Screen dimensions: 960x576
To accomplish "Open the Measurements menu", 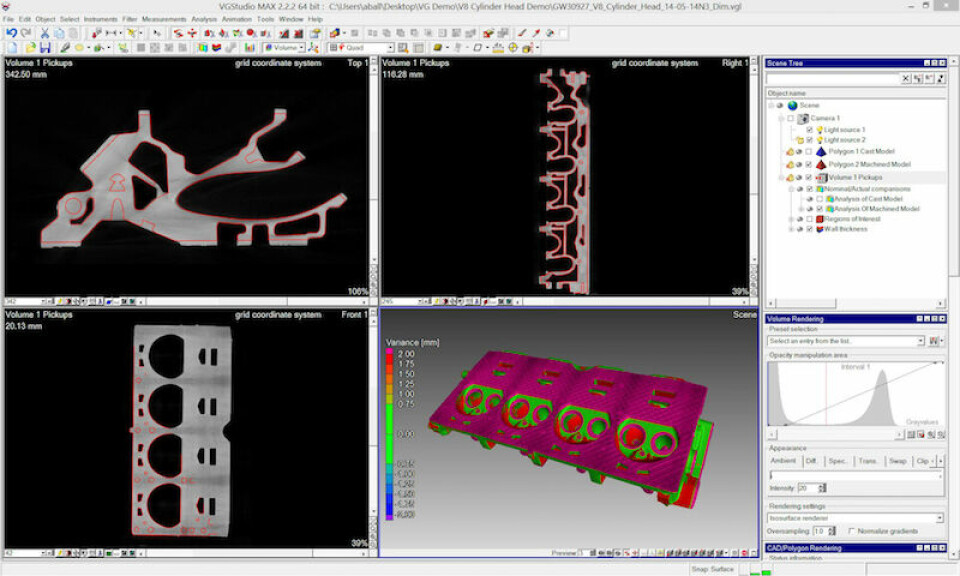I will click(x=163, y=19).
